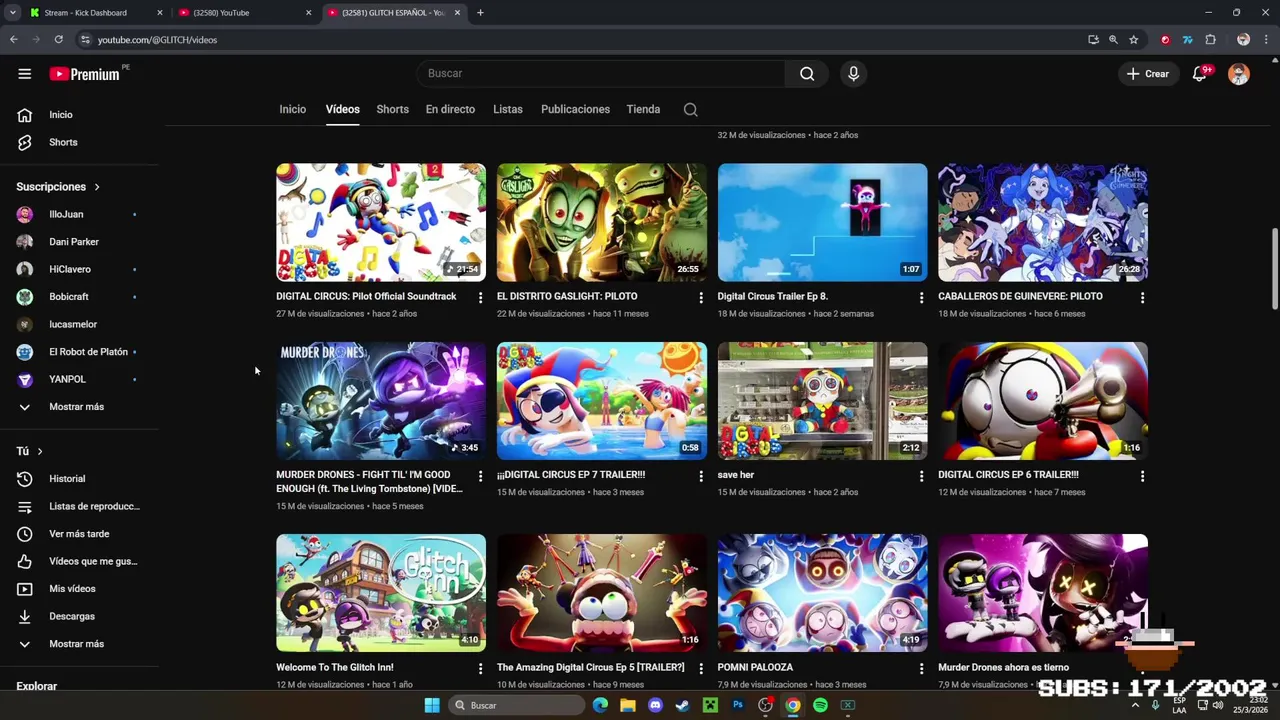Open the YouTube guide hamburger menu
1280x720 pixels.
pyautogui.click(x=25, y=74)
